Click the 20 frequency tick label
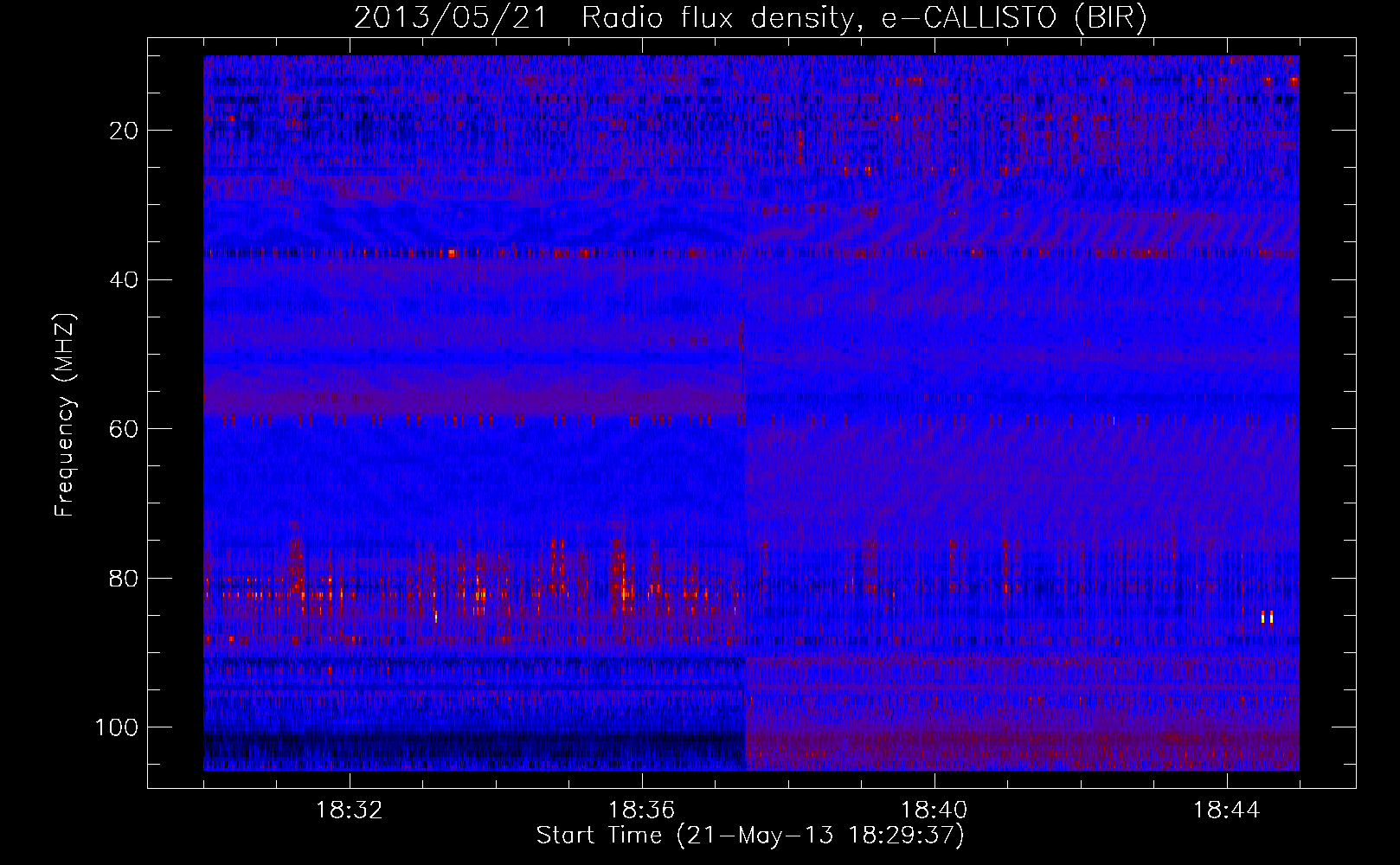Viewport: 1400px width, 865px height. click(x=125, y=131)
